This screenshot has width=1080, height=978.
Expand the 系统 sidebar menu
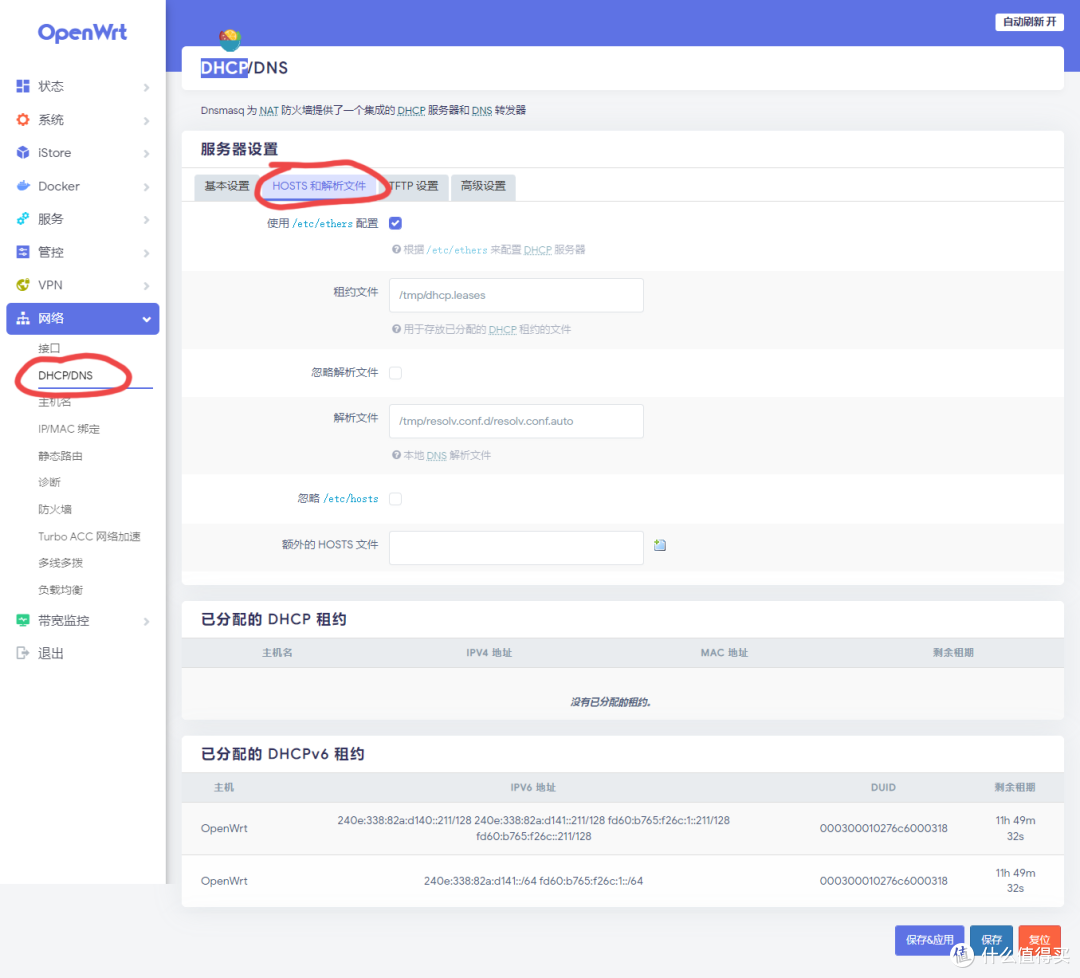[148, 119]
